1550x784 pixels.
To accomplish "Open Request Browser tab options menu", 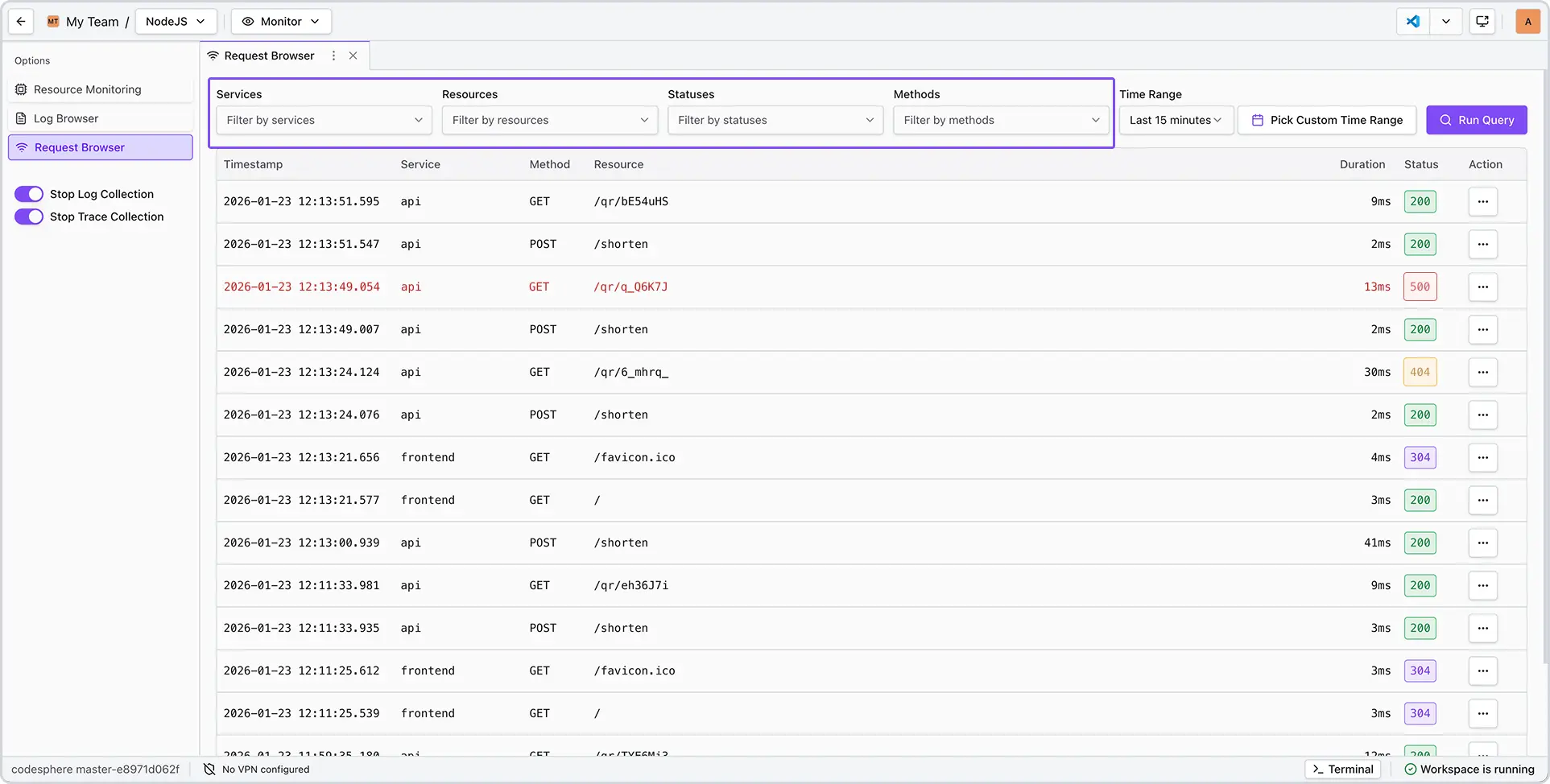I will click(x=333, y=56).
